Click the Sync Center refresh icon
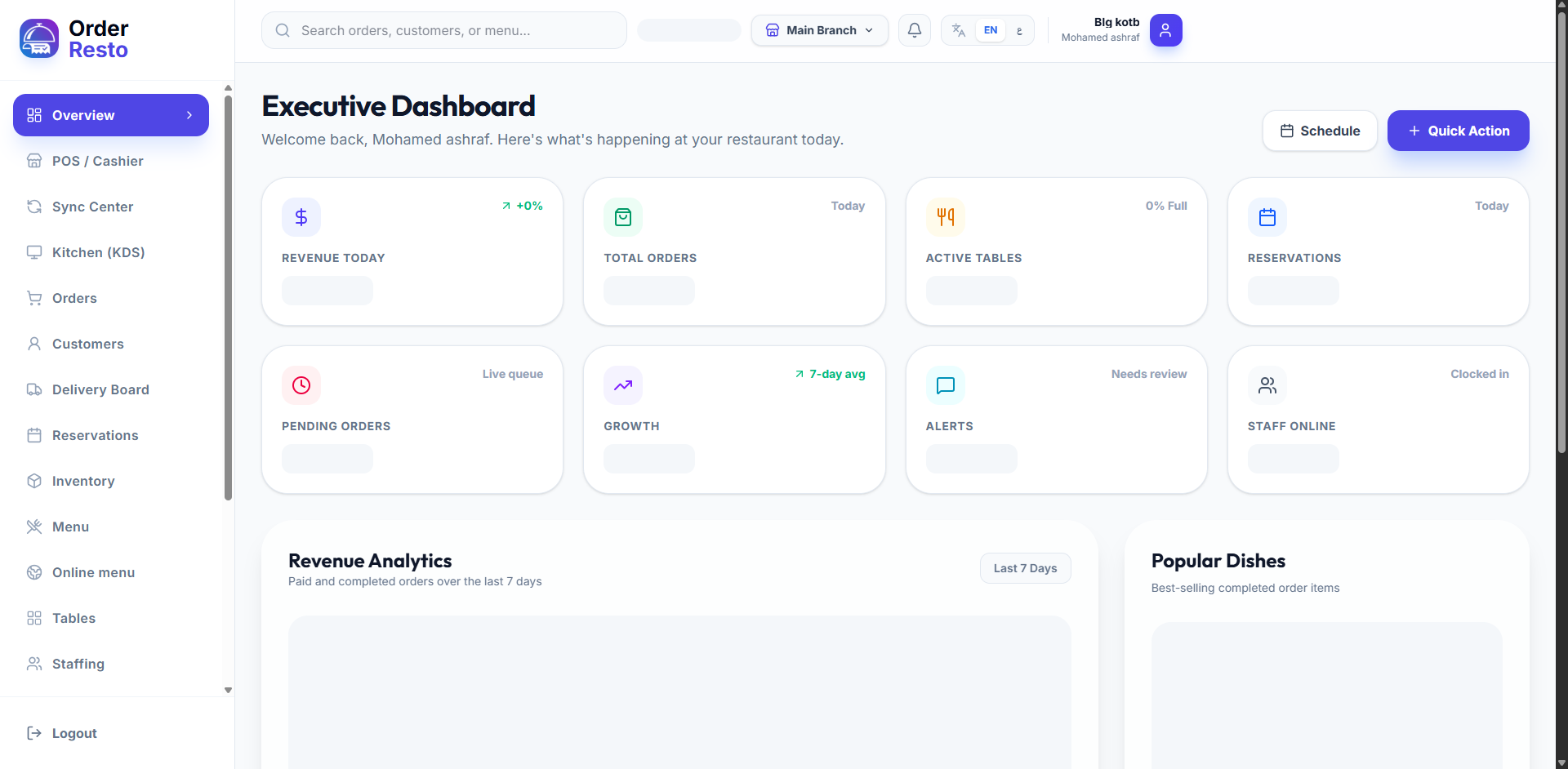Viewport: 1568px width, 769px height. (34, 207)
